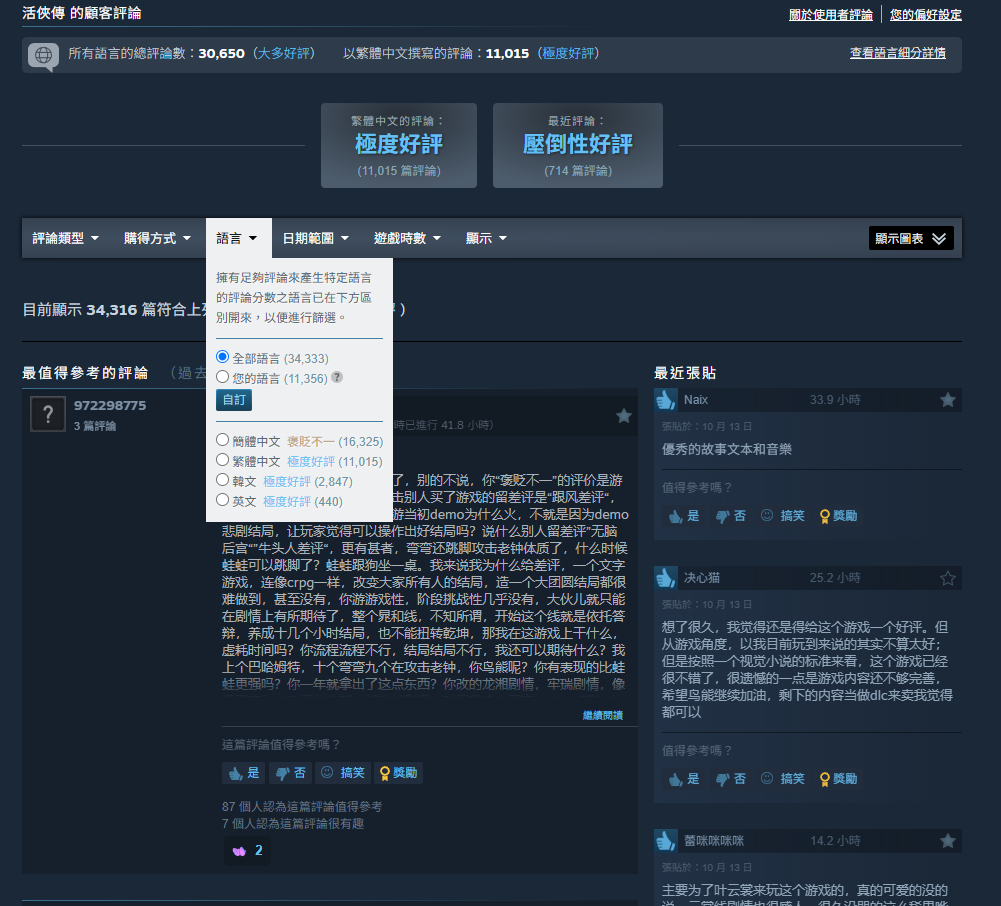Expand the 日期範圍 dropdown
The image size is (1001, 906).
(315, 238)
